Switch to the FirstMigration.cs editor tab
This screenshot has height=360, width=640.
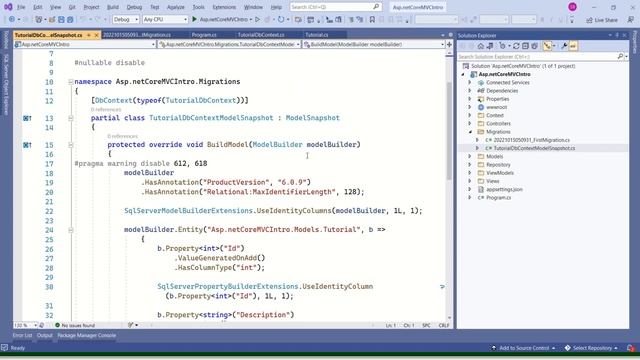[x=137, y=35]
